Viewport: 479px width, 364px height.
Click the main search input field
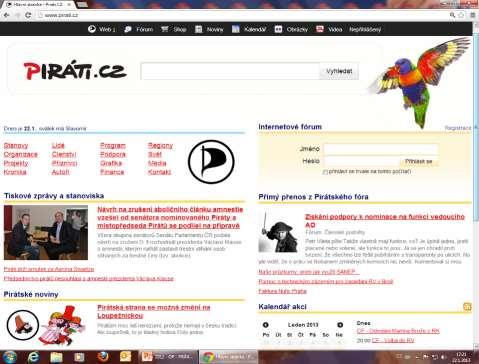coord(230,71)
